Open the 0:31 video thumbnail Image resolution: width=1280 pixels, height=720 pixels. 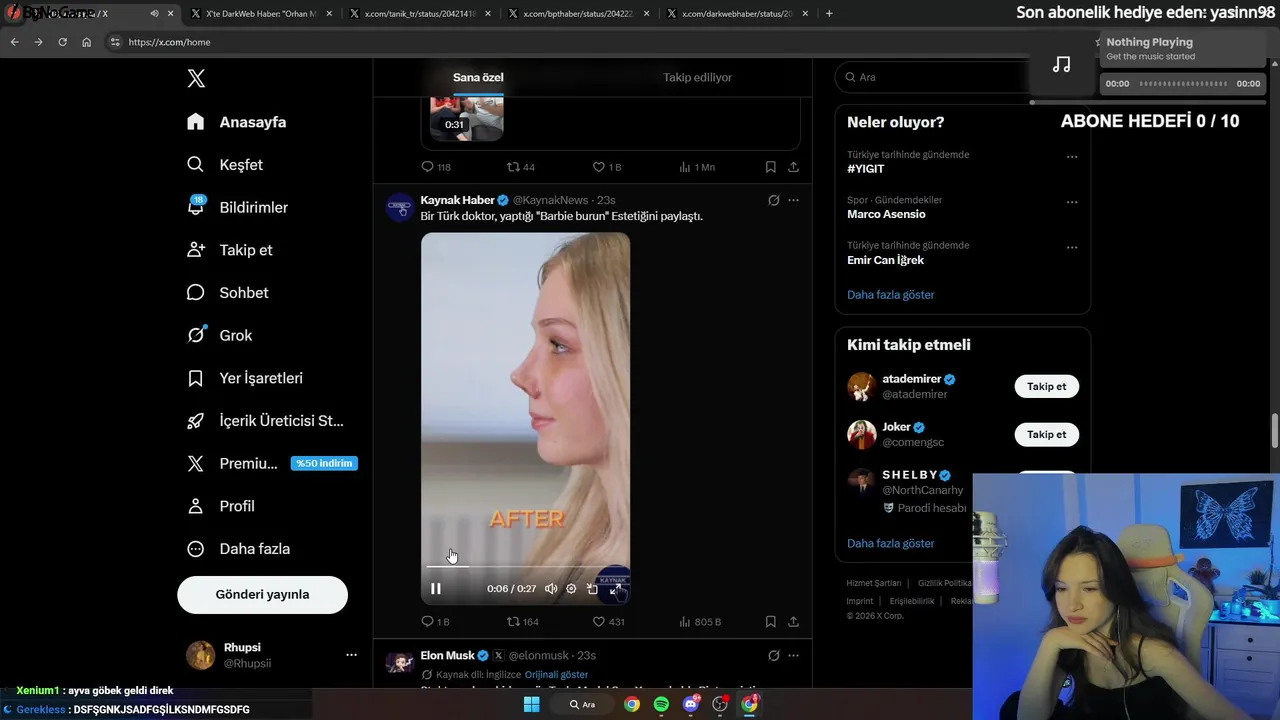pyautogui.click(x=467, y=119)
